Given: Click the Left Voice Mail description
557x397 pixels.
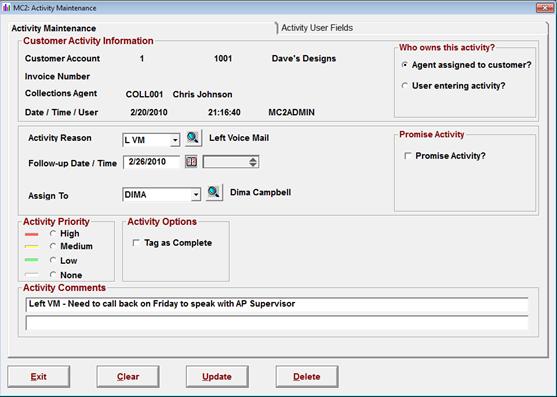Looking at the screenshot, I should [239, 138].
